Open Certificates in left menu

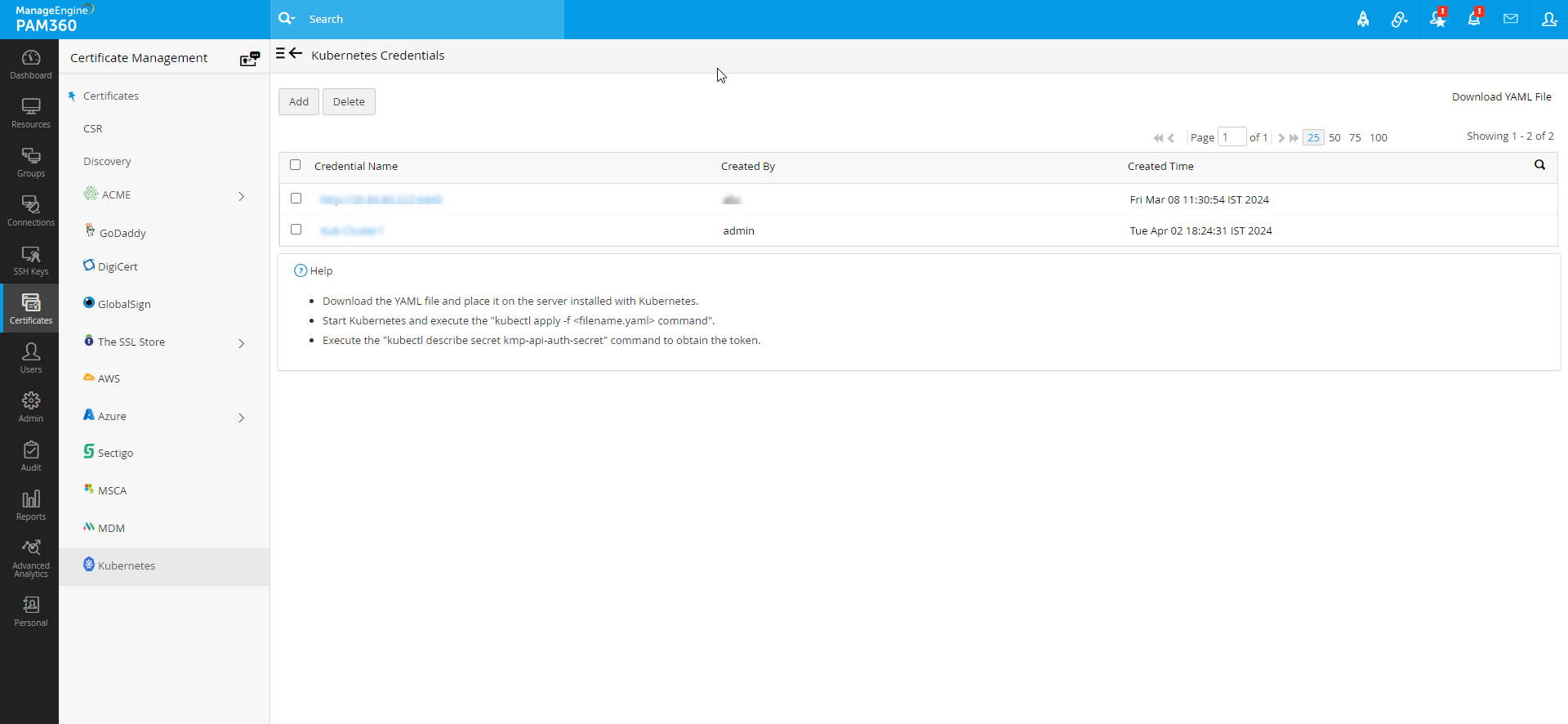111,96
